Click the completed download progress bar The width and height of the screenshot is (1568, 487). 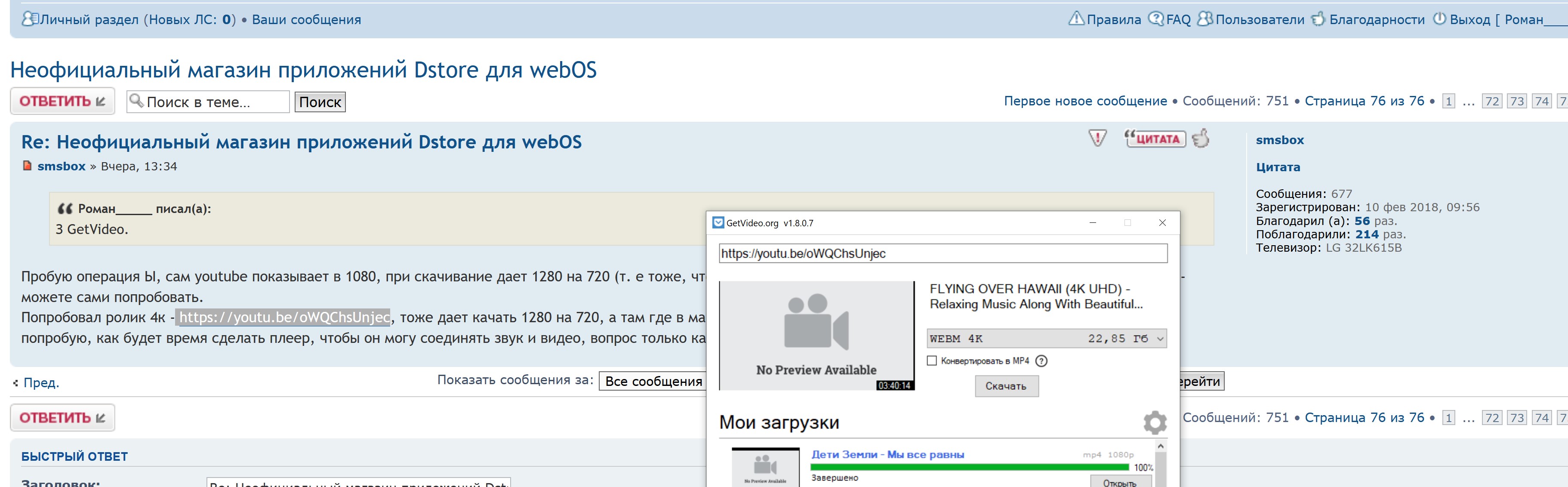click(969, 467)
